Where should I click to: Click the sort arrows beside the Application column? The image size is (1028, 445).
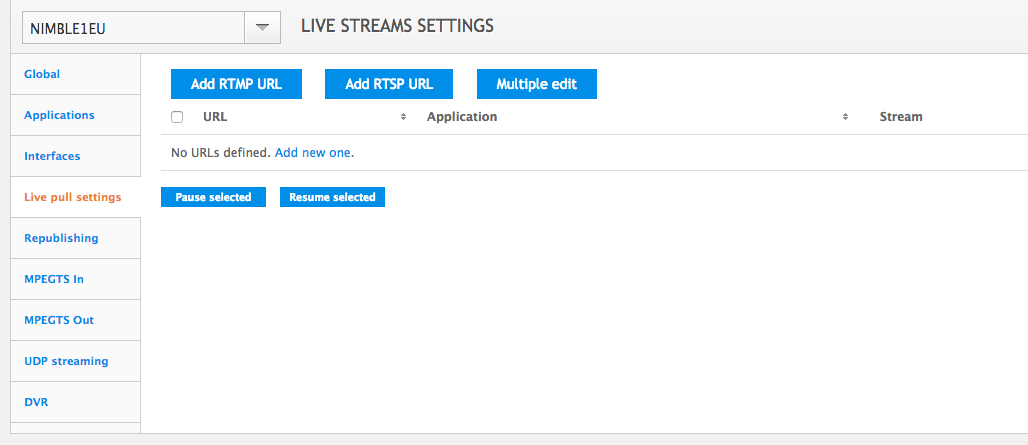tap(845, 117)
